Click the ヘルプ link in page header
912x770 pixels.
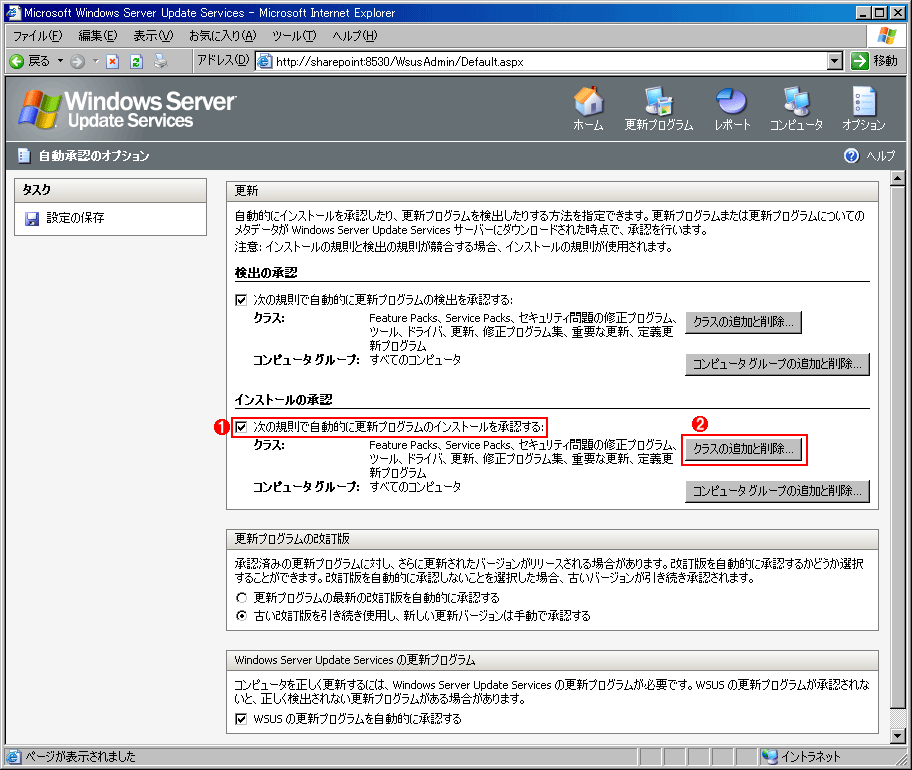tap(881, 156)
